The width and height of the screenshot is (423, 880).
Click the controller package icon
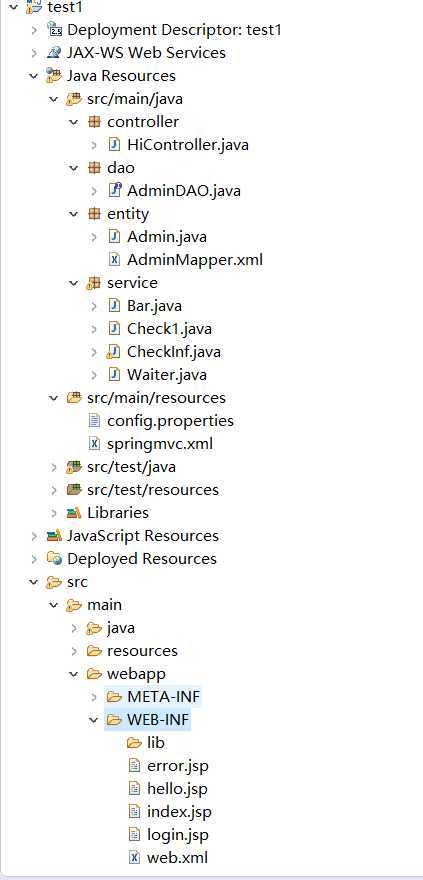[x=94, y=122]
